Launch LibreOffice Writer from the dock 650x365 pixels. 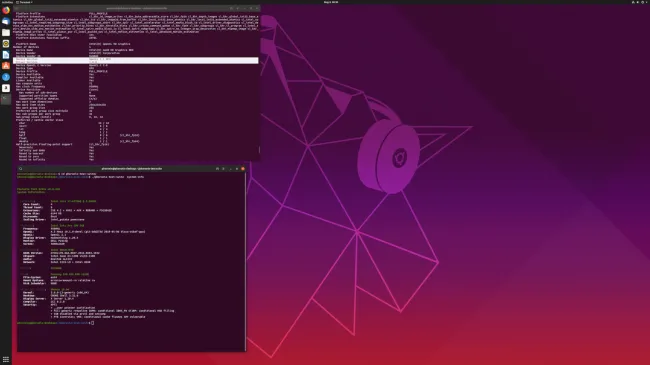click(6, 55)
